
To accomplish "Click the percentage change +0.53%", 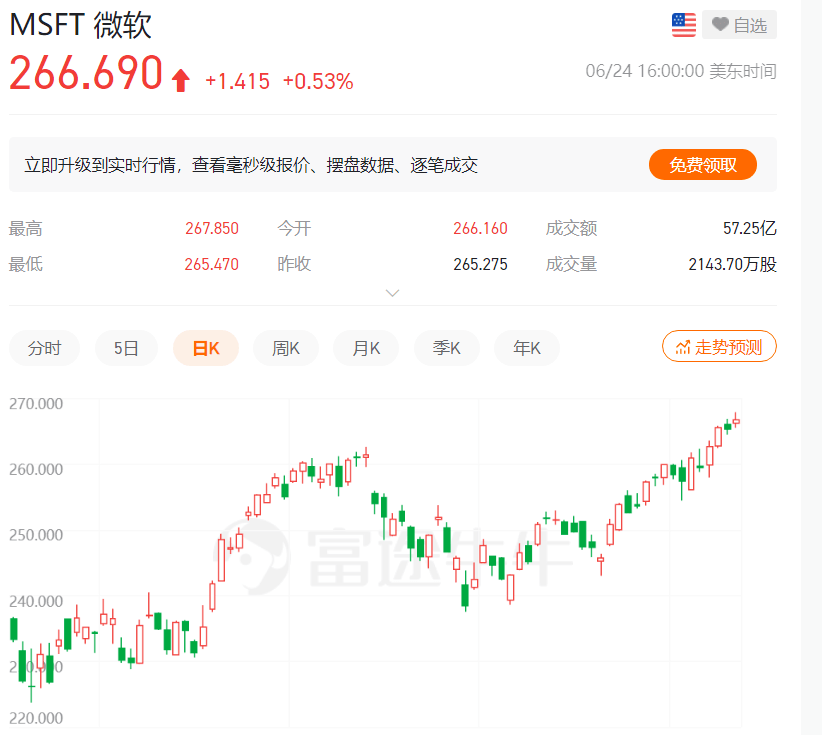I will click(318, 81).
